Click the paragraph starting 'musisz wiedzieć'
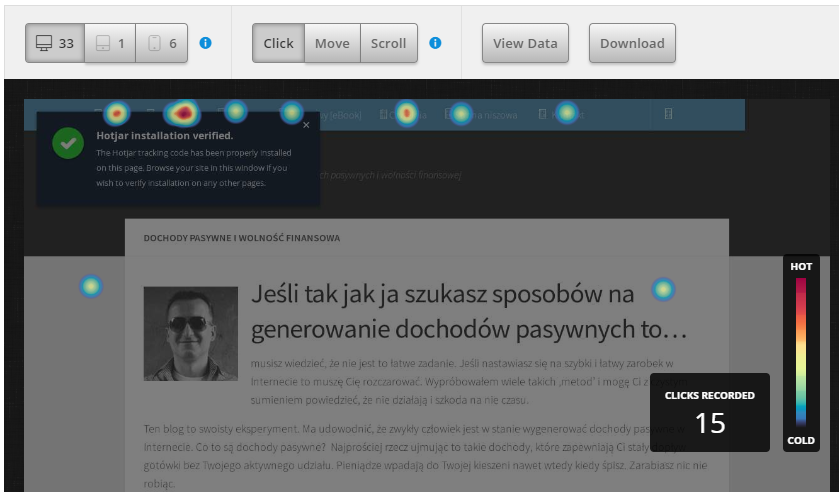 click(x=469, y=381)
